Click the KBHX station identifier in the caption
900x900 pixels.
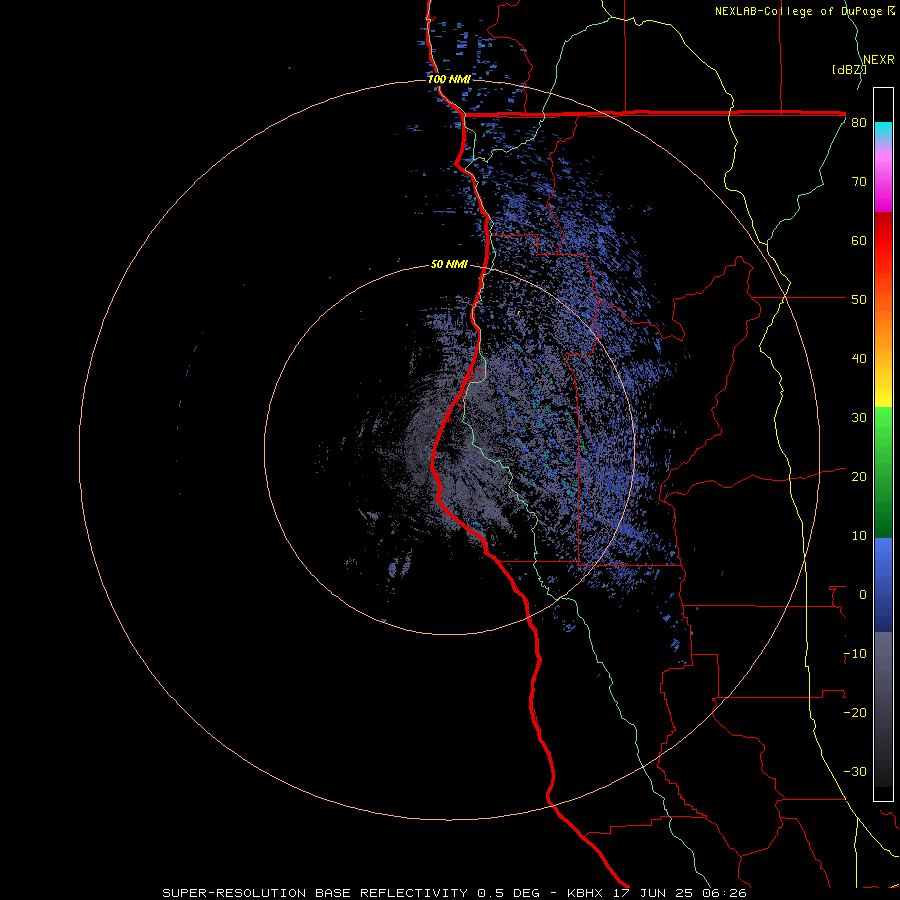pyautogui.click(x=584, y=893)
